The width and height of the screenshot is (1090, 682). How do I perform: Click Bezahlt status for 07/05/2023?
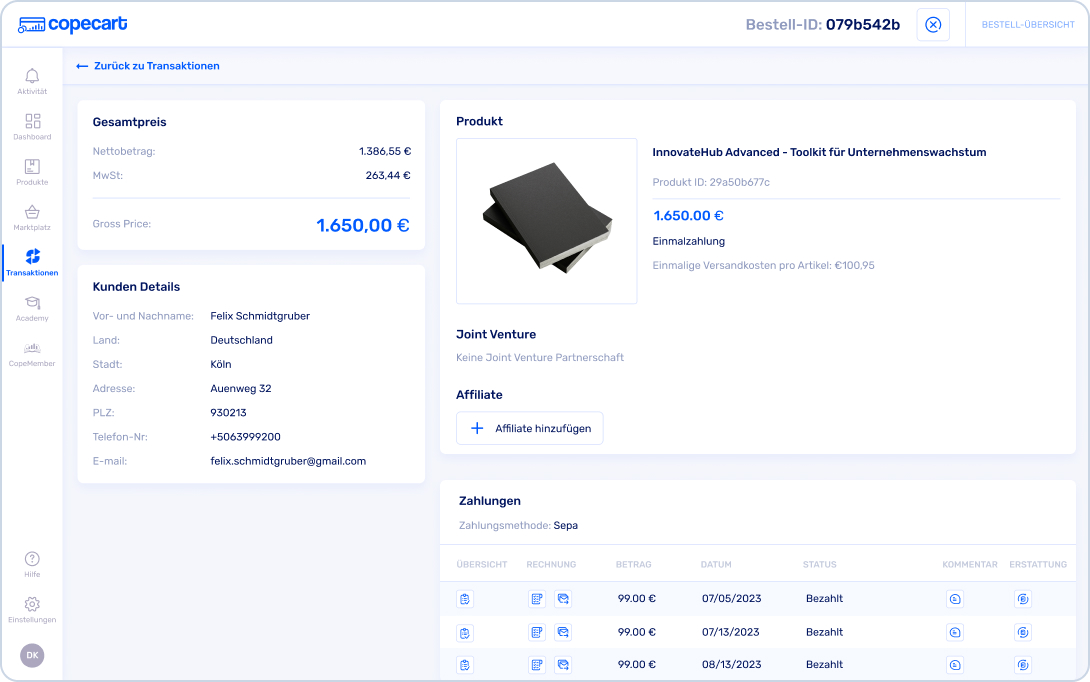pyautogui.click(x=824, y=599)
